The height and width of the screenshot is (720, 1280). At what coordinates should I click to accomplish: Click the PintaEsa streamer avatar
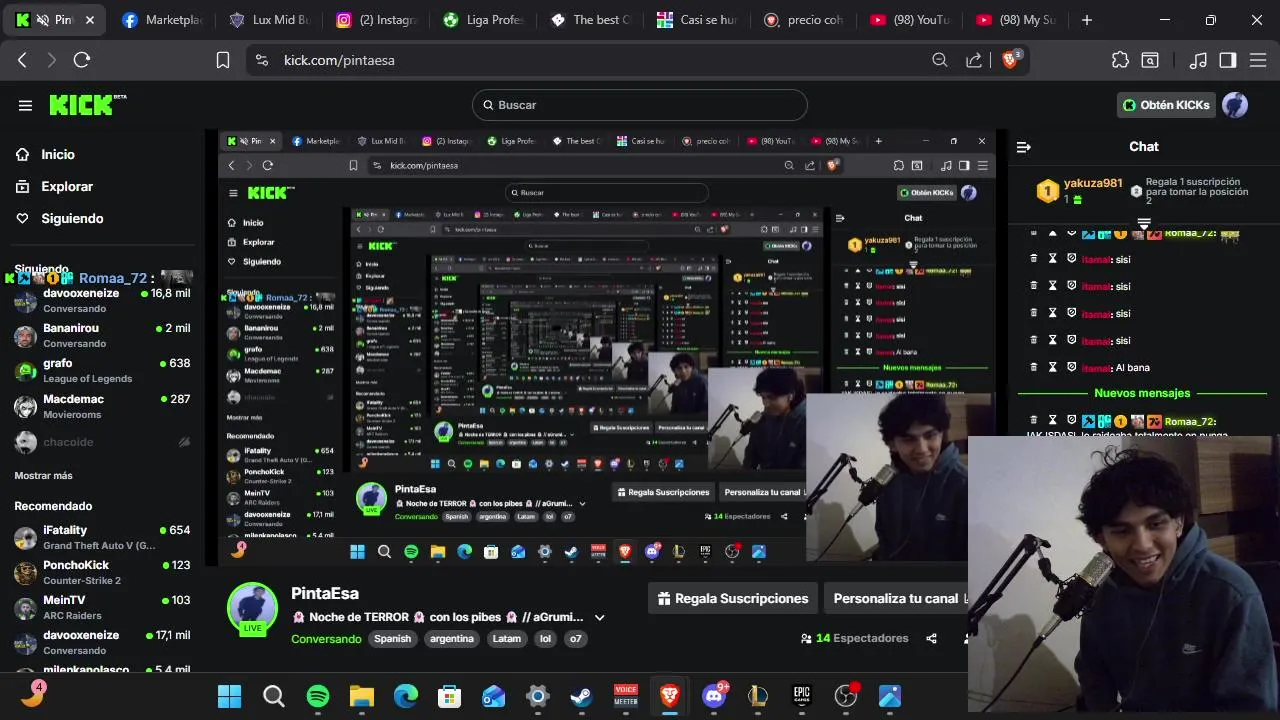coord(252,607)
